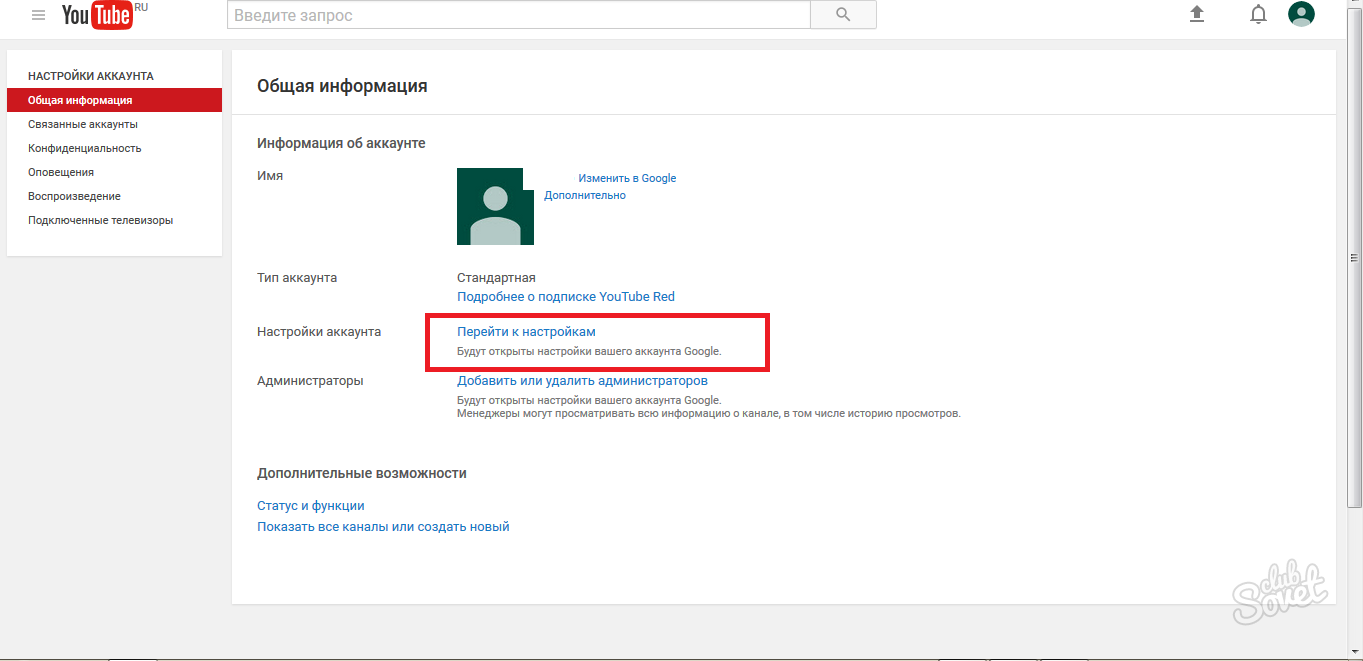Open 'Оповещения' settings section

61,172
